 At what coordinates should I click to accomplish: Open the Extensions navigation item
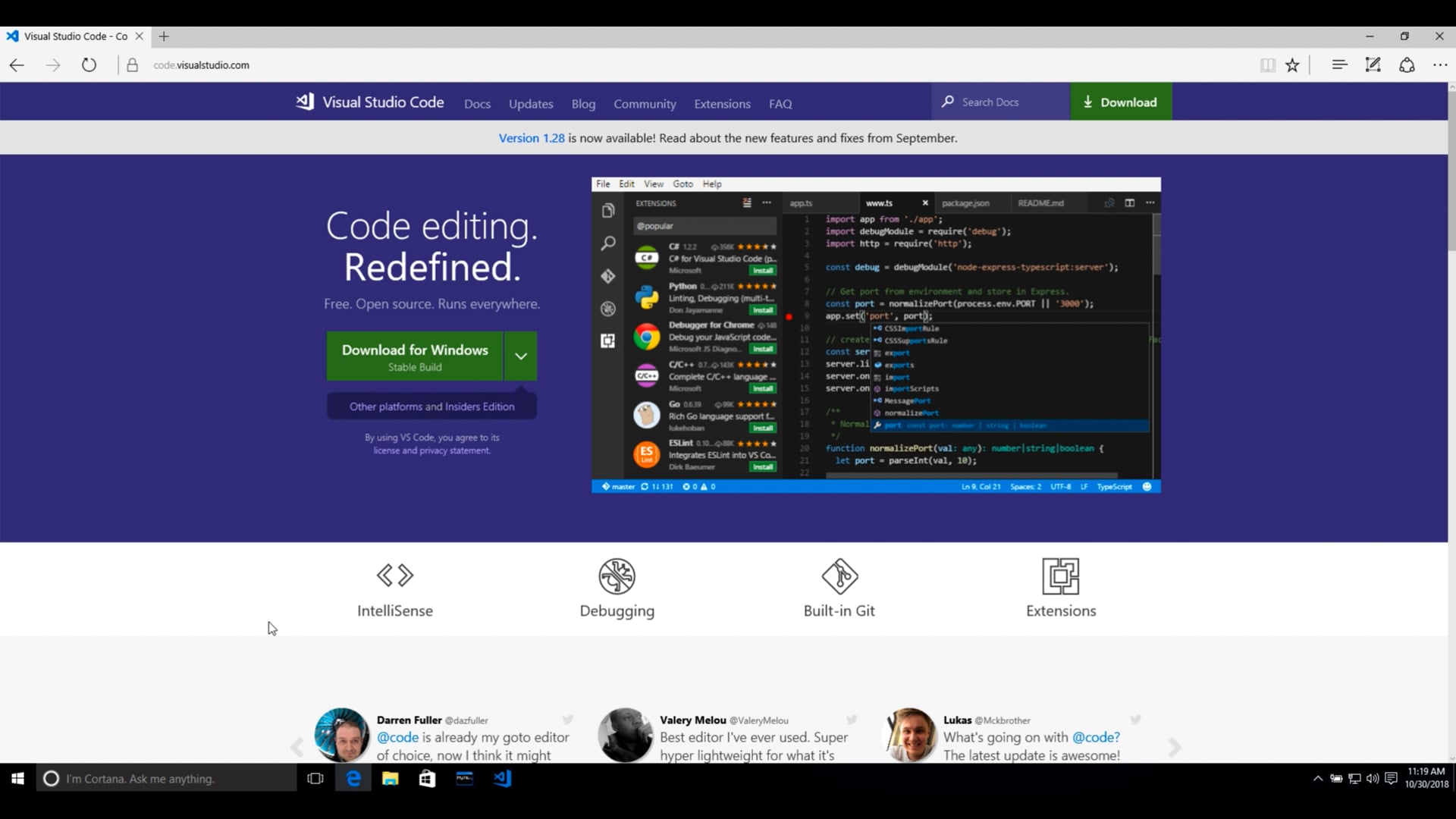click(x=722, y=104)
